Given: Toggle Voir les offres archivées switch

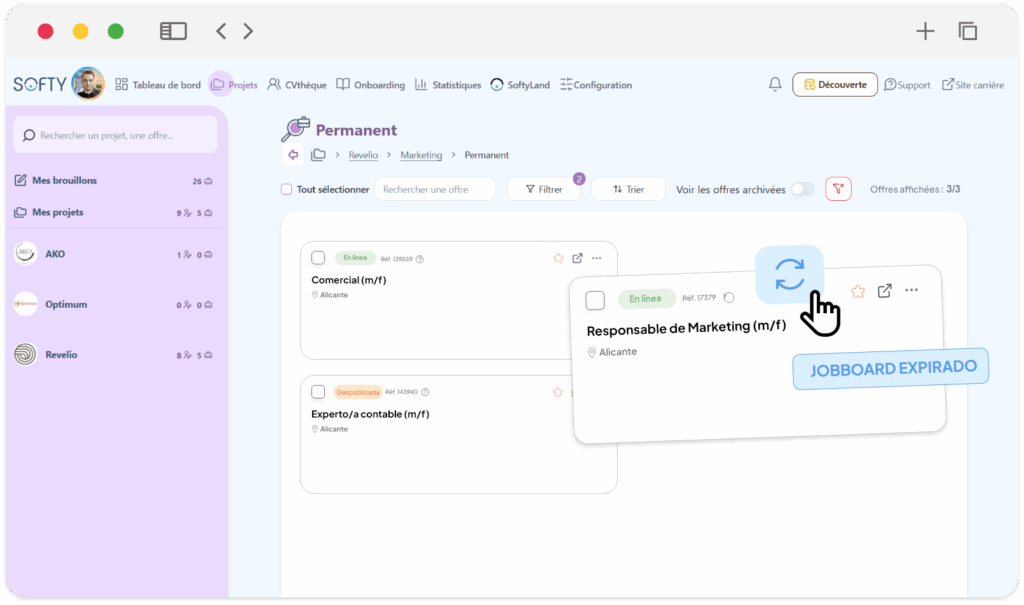Looking at the screenshot, I should click(x=802, y=189).
